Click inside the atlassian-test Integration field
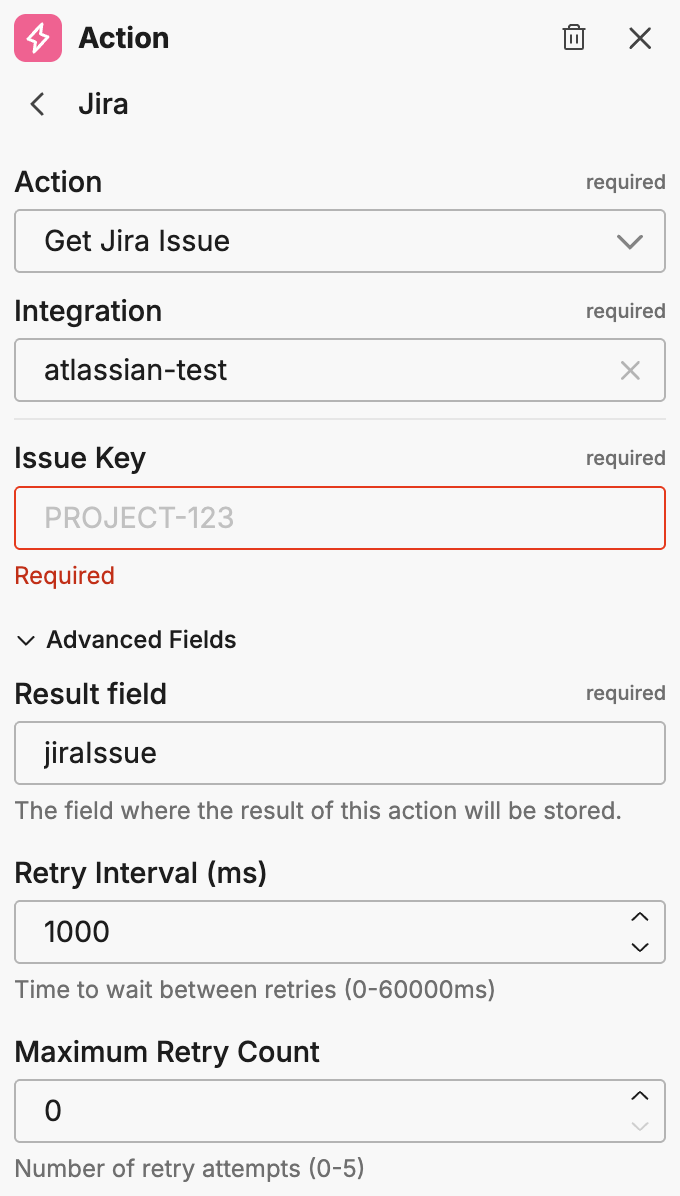 pos(300,370)
